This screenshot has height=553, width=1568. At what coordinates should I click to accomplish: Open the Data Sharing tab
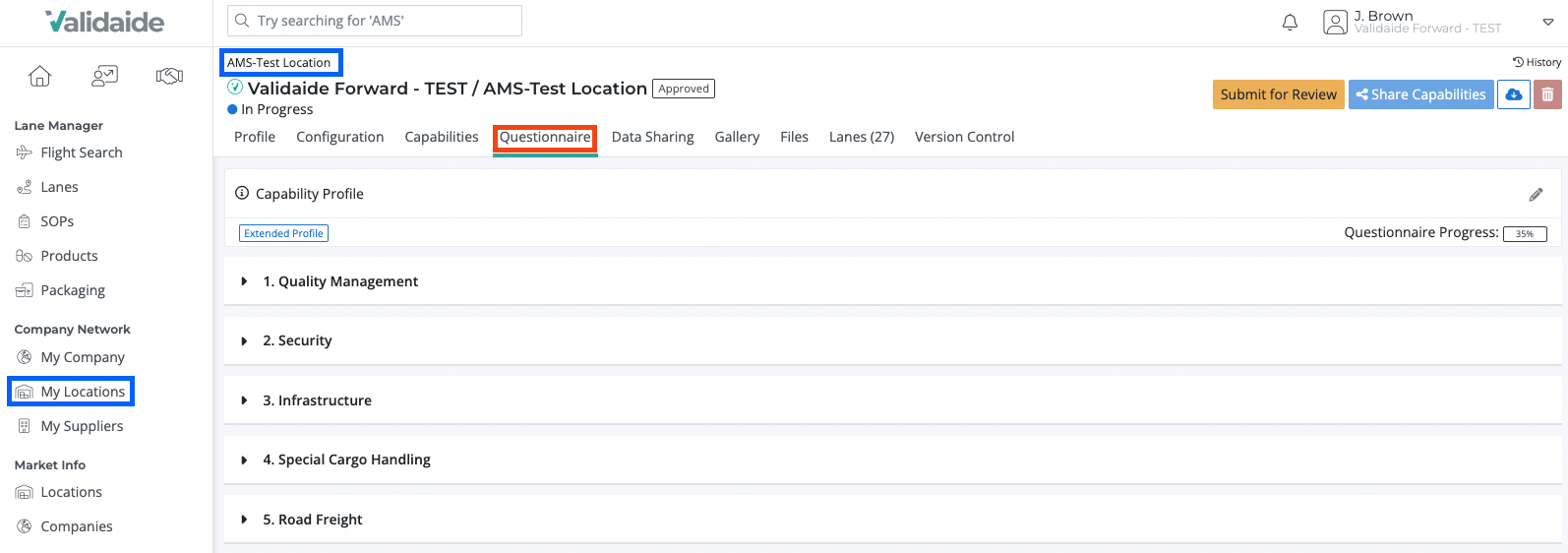point(653,137)
